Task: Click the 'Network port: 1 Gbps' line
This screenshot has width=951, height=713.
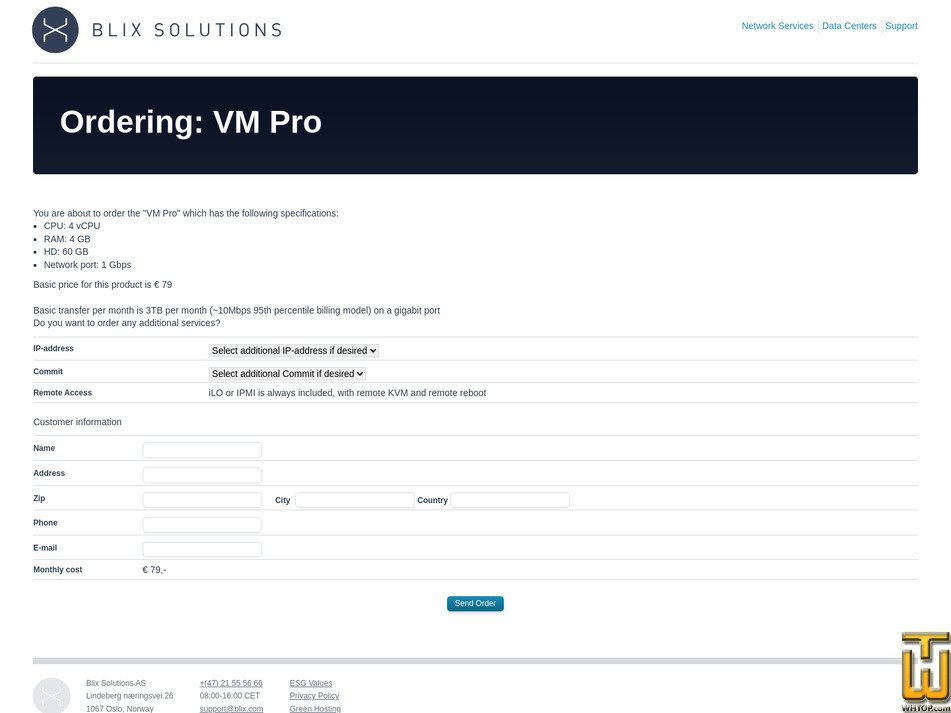Action: 87,265
